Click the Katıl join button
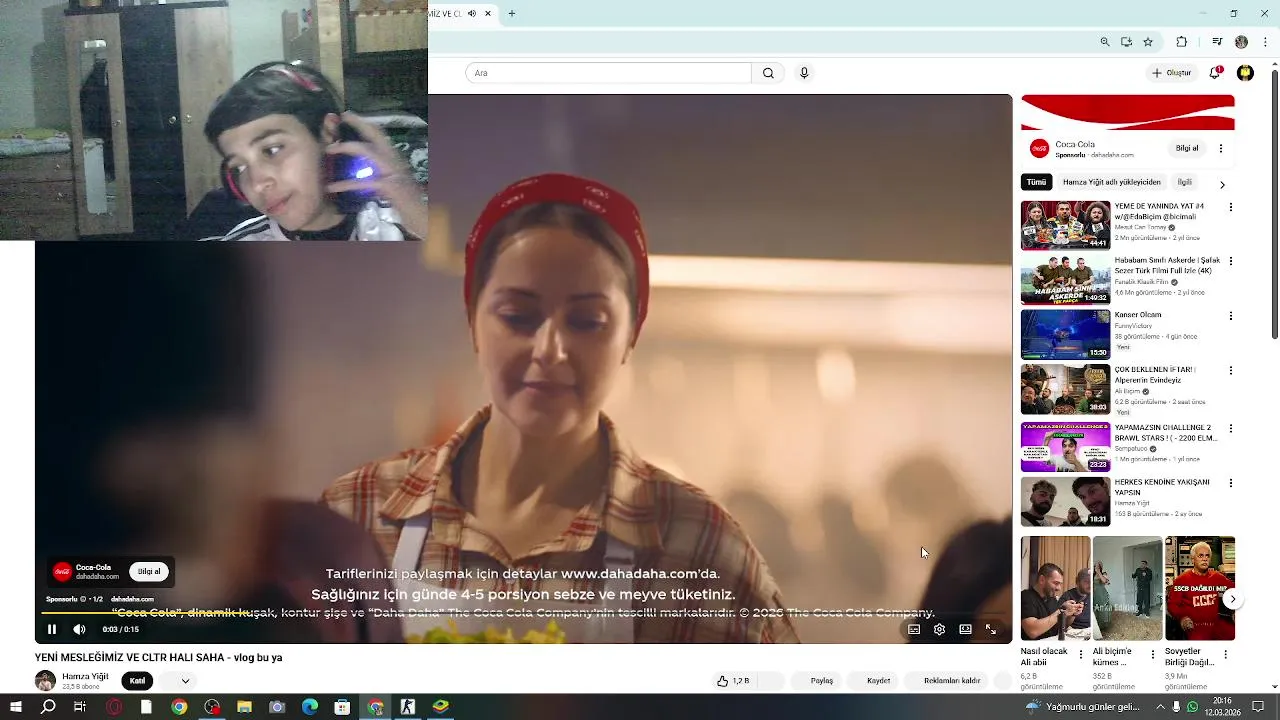1280x720 pixels. (x=137, y=681)
